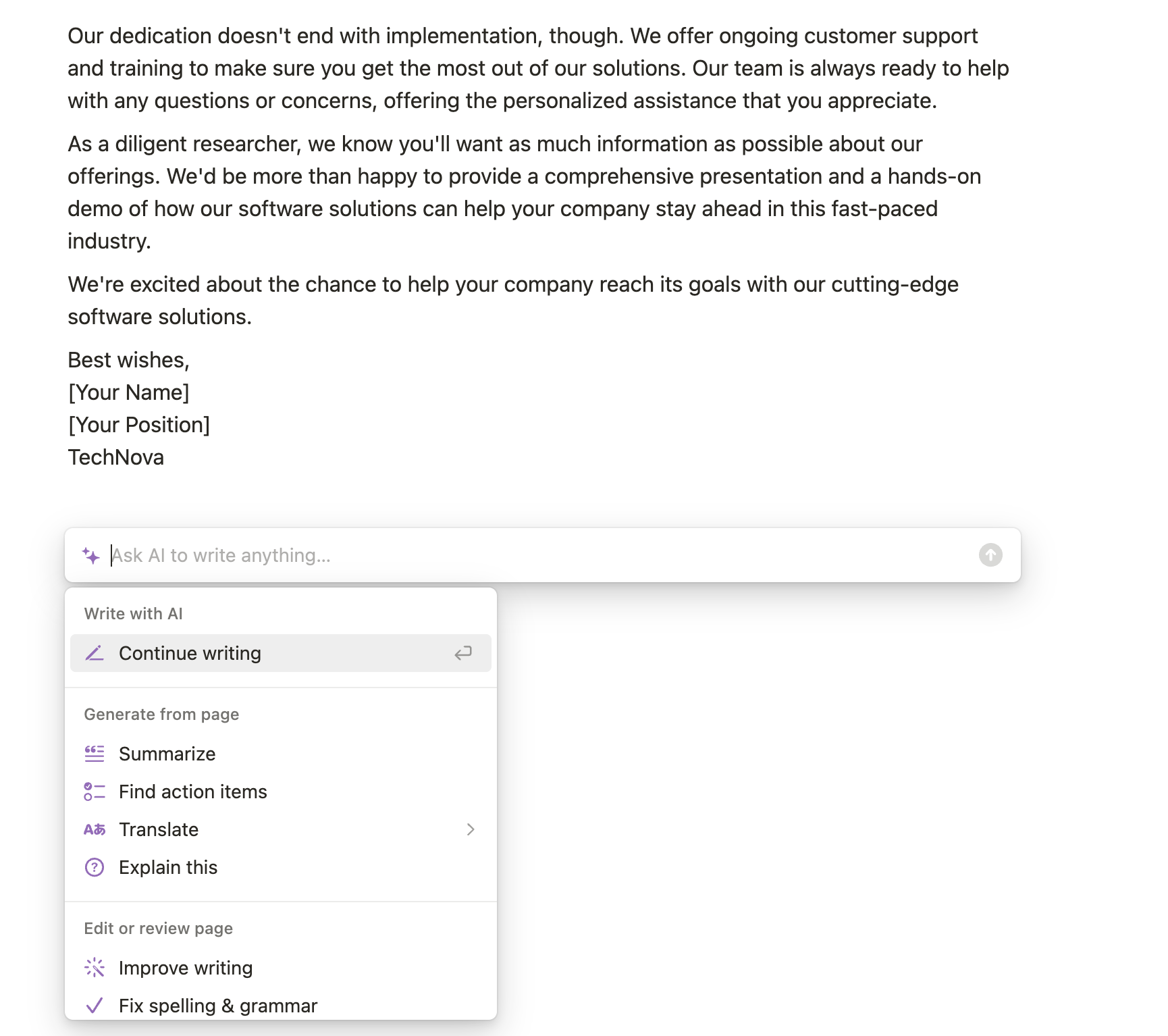Expand the Translate submenu chevron

click(x=471, y=829)
